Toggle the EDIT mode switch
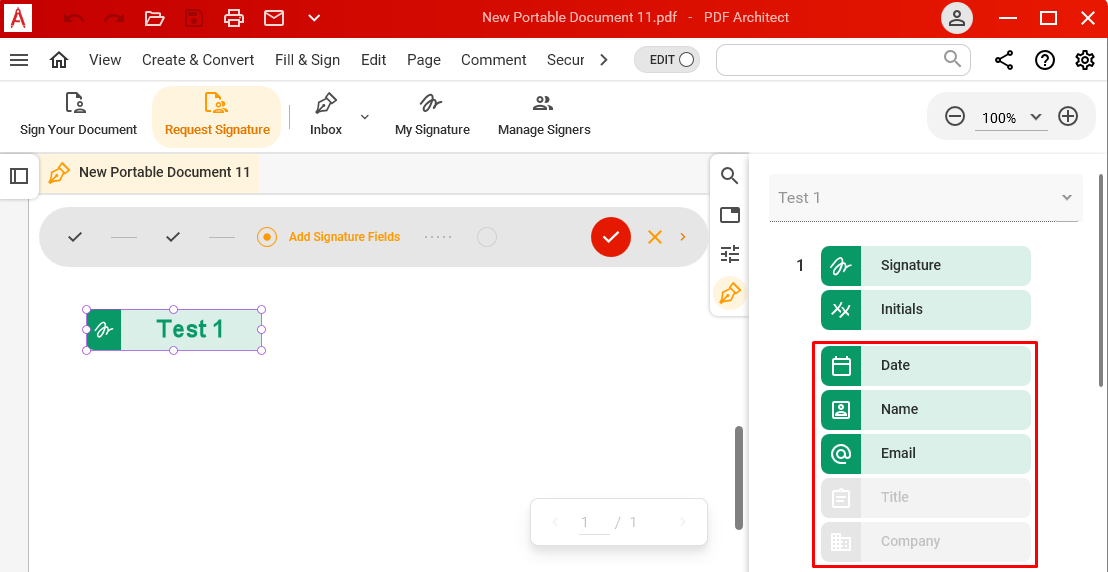This screenshot has width=1108, height=572. (667, 60)
